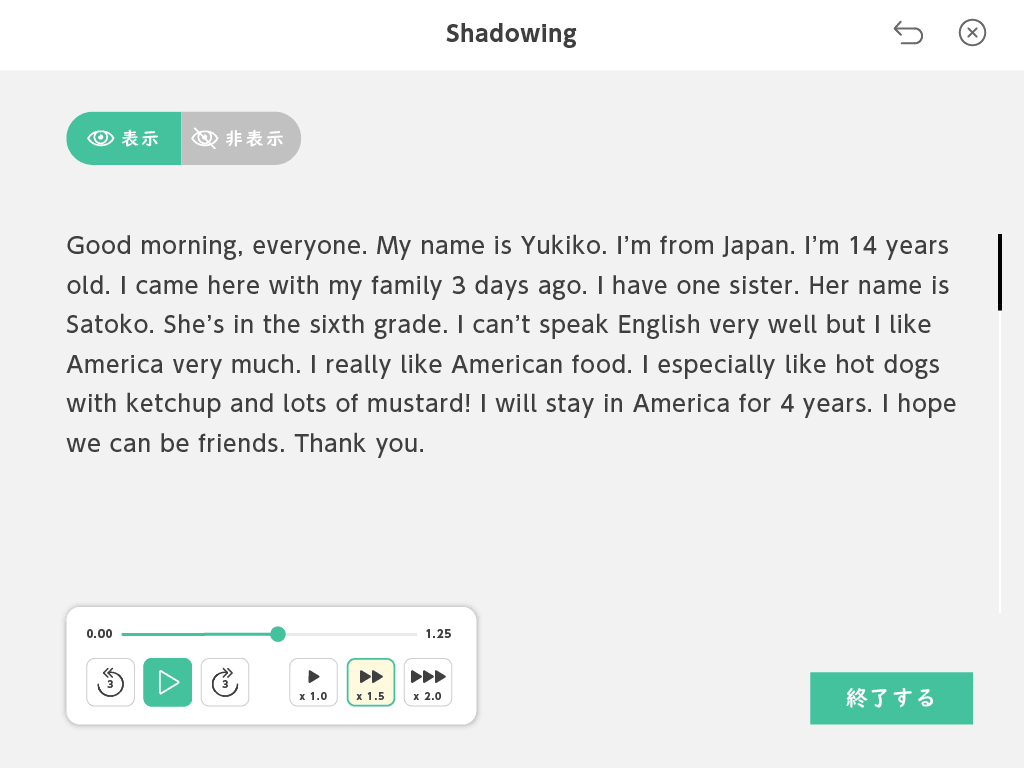Click the black scrollbar thumb
Viewport: 1024px width, 768px height.
[1000, 272]
